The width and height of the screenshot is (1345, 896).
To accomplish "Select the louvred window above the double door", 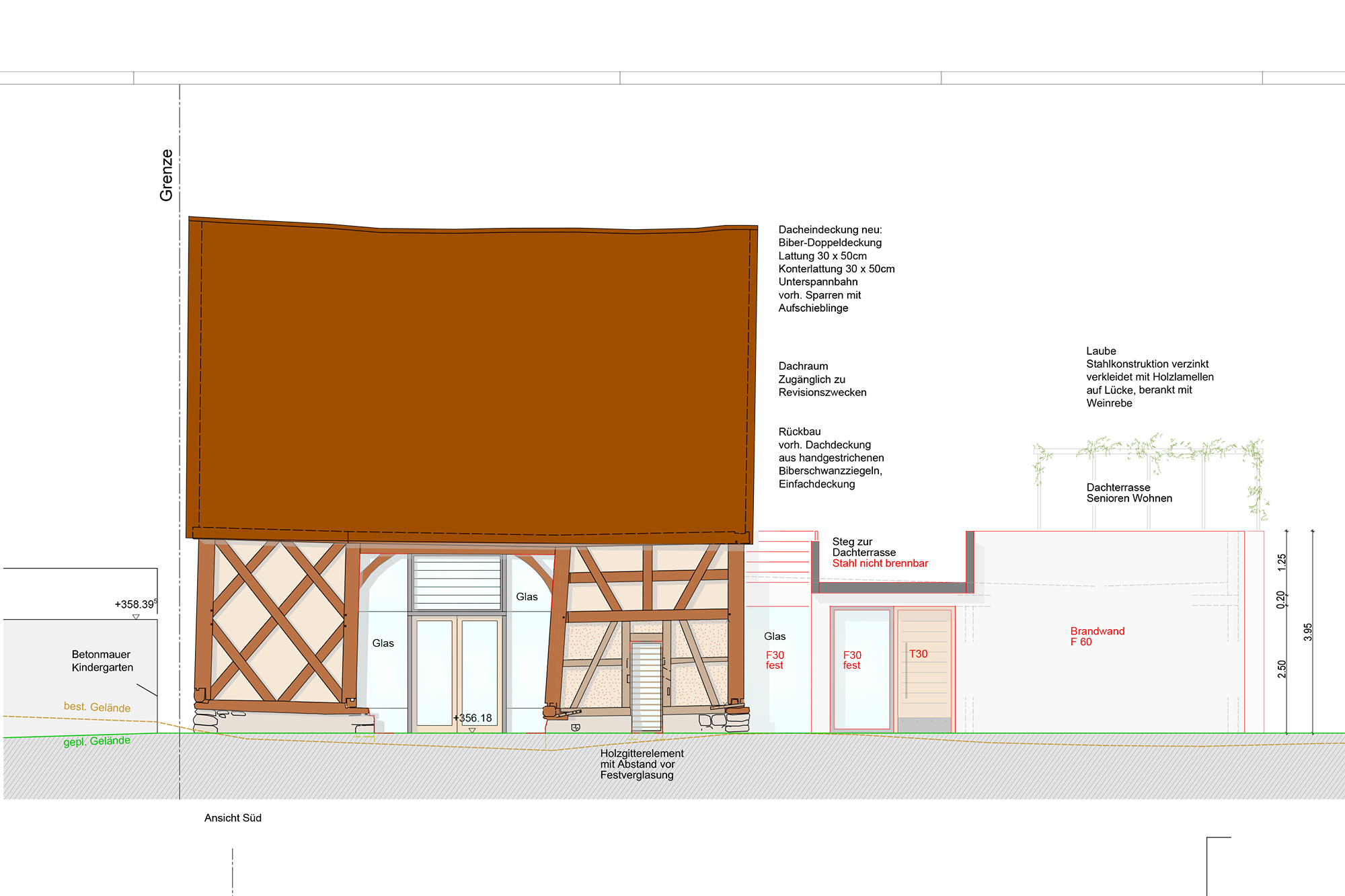I will (457, 583).
